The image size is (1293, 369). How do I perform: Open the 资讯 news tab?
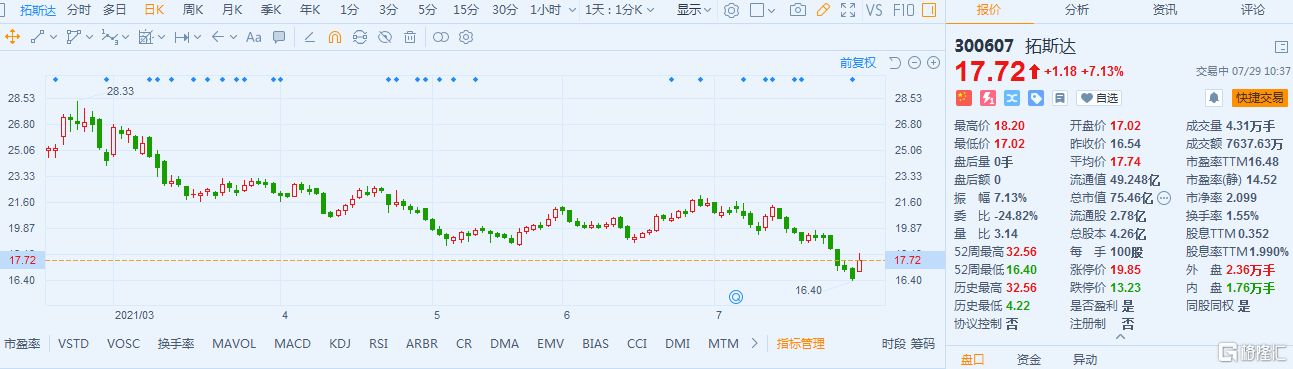coord(1165,10)
